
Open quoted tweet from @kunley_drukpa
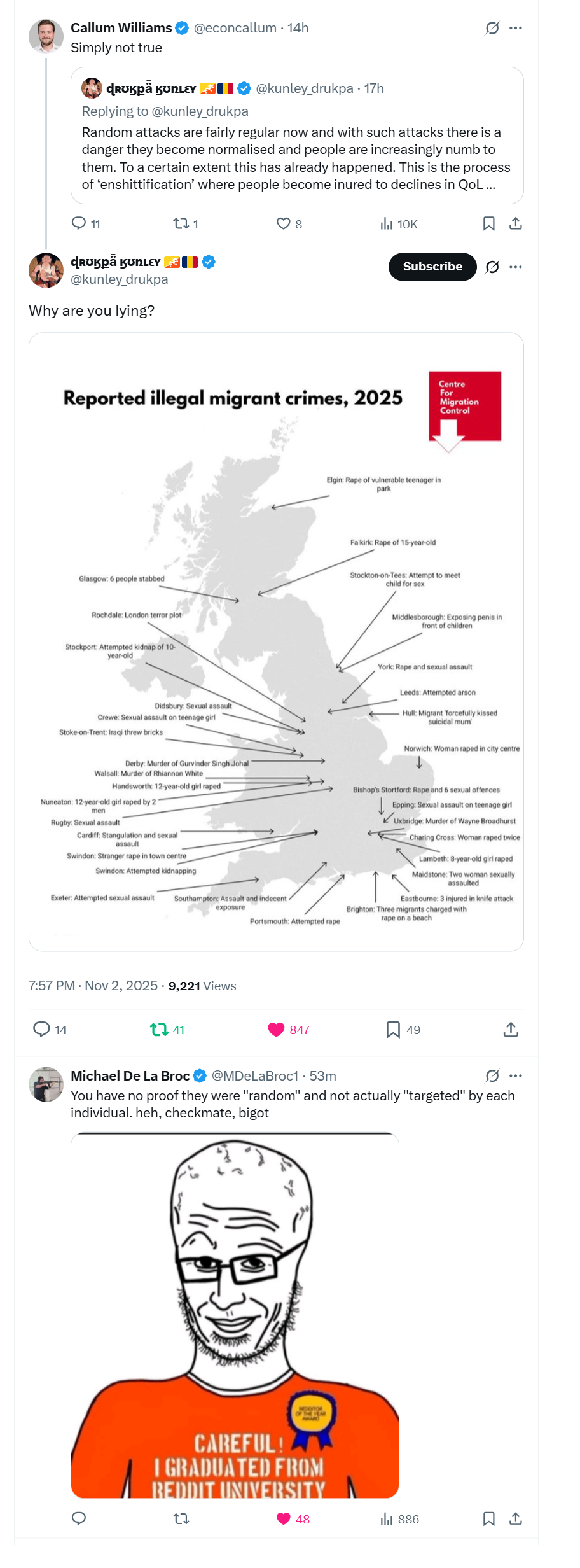tap(297, 136)
